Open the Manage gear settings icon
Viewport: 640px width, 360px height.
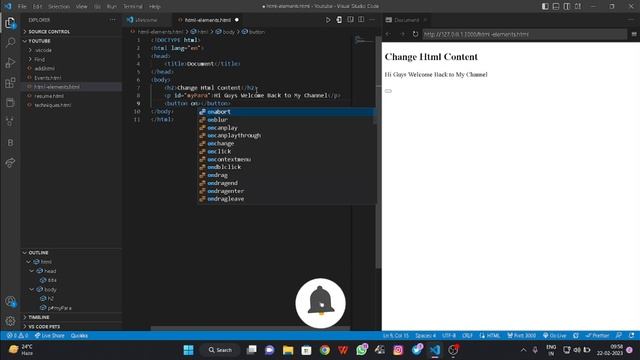[10, 321]
